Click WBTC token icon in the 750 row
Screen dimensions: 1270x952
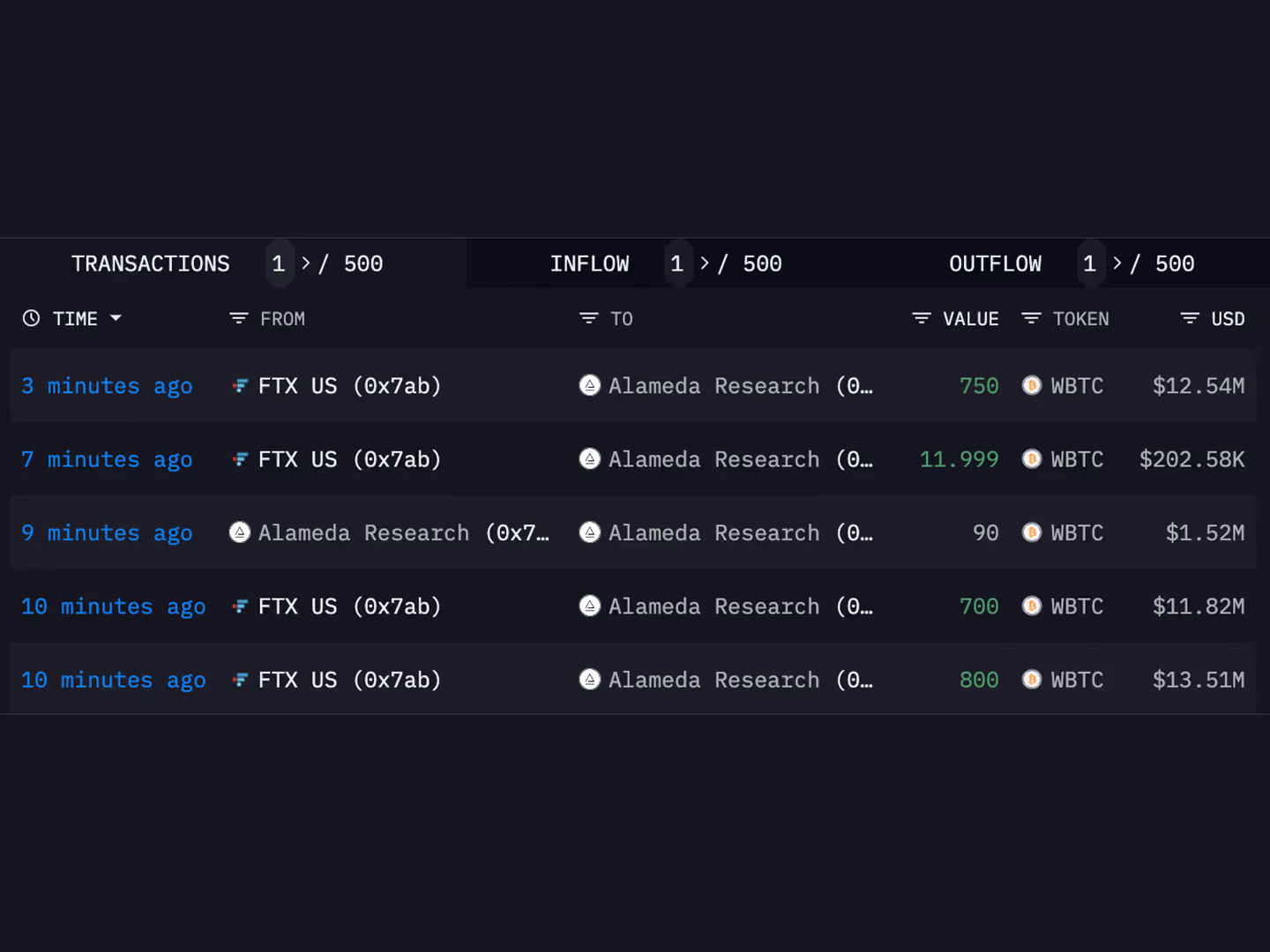click(1031, 385)
